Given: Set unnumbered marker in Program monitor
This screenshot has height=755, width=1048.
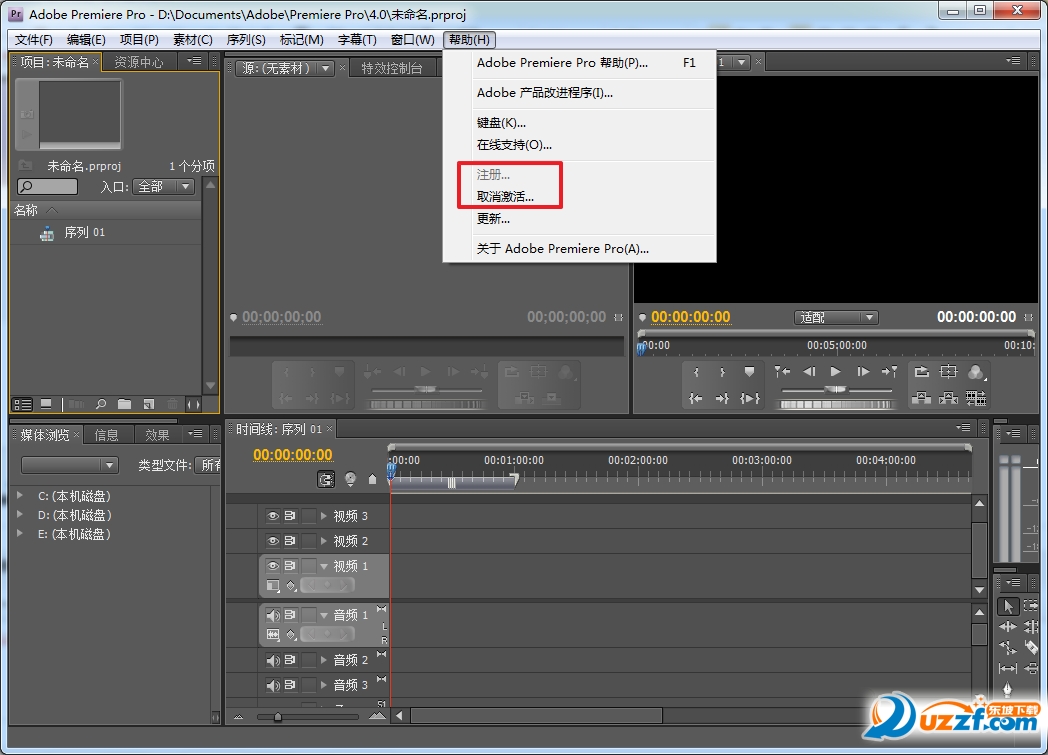Looking at the screenshot, I should 749,372.
